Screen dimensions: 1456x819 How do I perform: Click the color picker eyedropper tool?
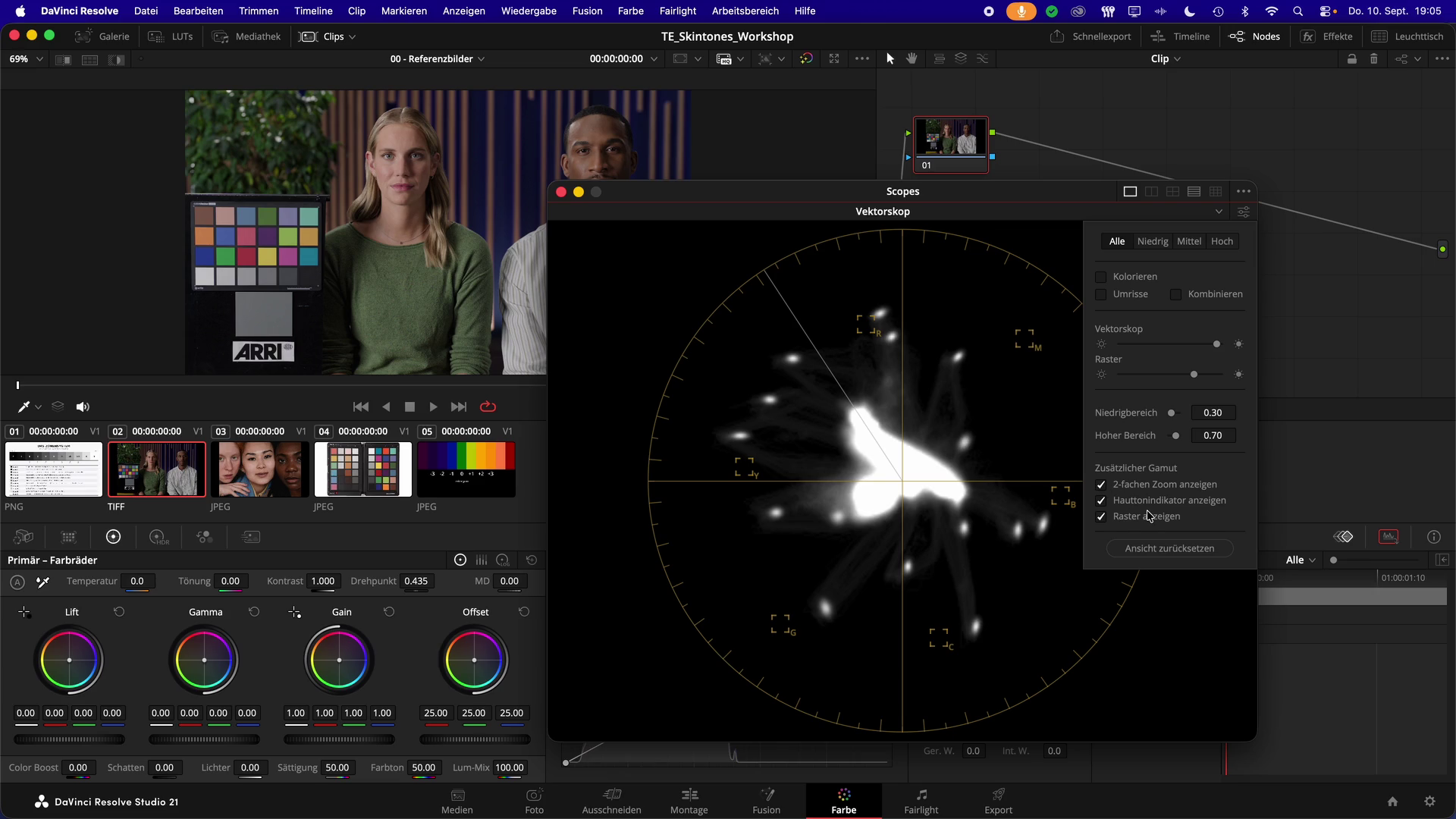[24, 407]
